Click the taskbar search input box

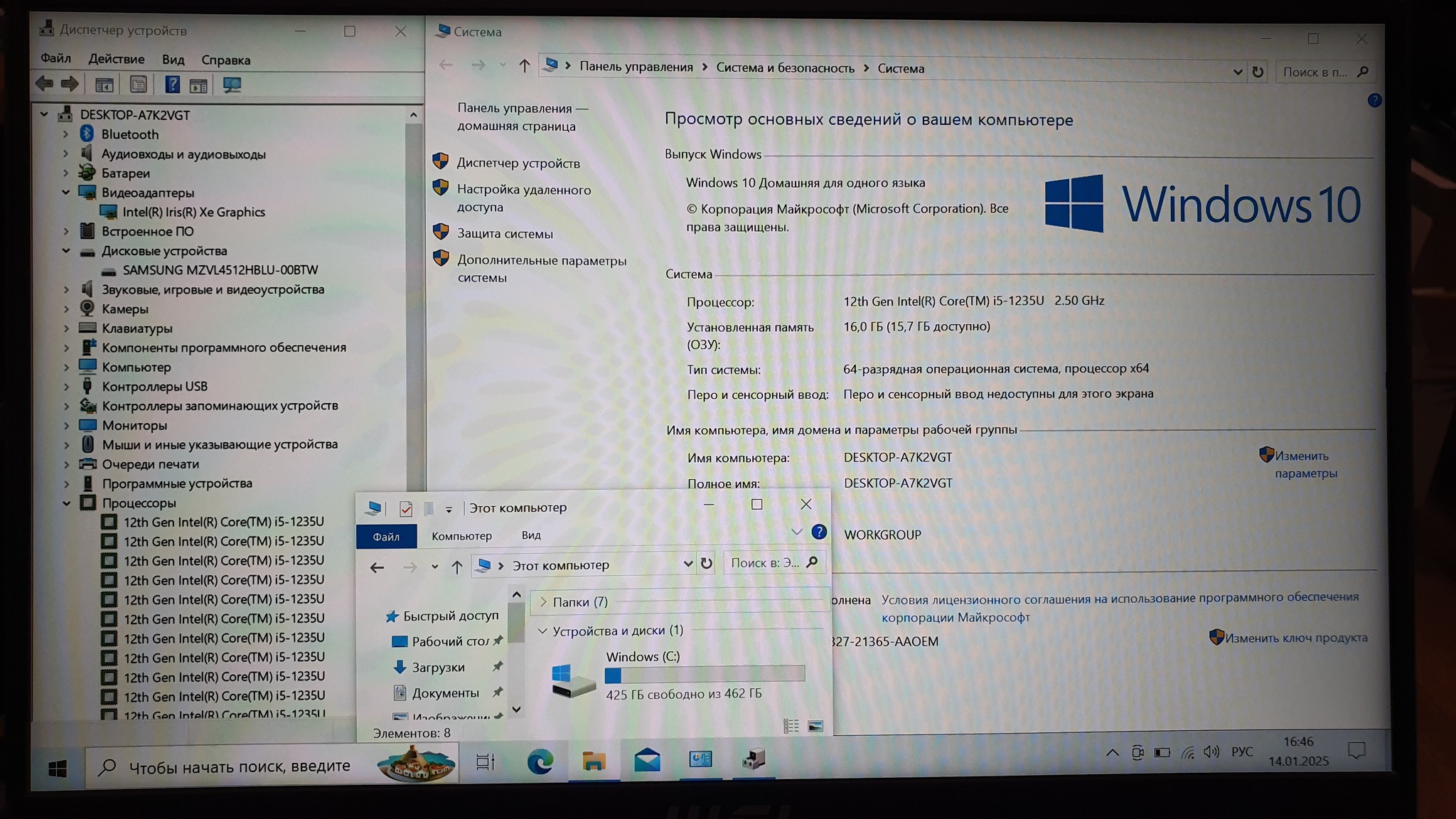pyautogui.click(x=240, y=766)
